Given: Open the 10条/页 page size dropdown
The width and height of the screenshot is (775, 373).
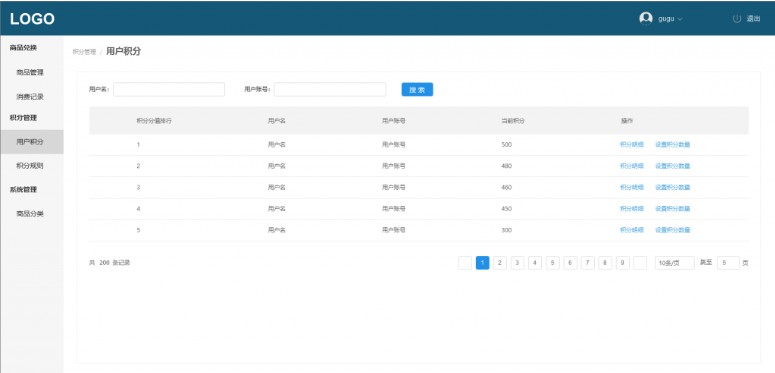Looking at the screenshot, I should point(674,263).
